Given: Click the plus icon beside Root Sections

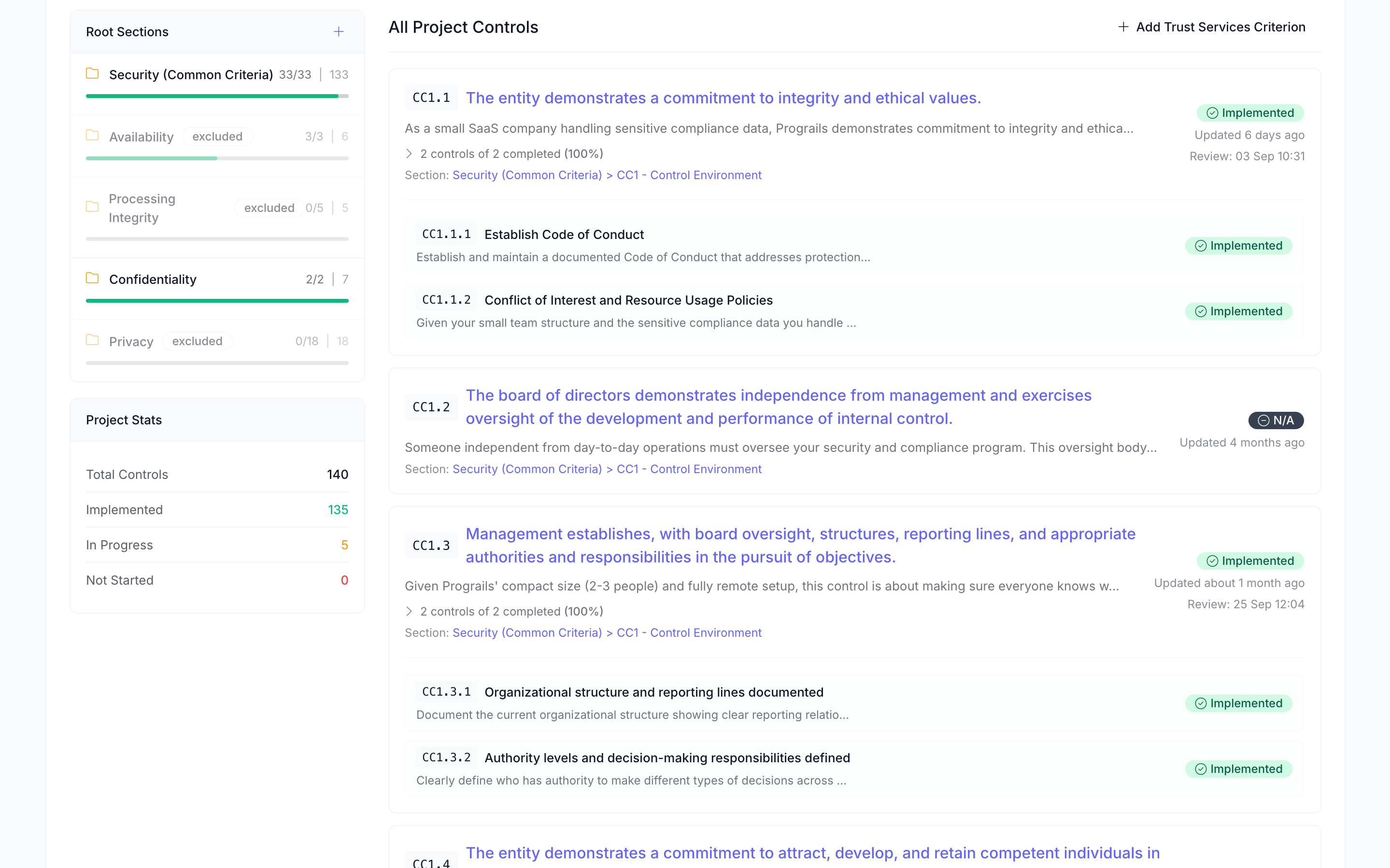Looking at the screenshot, I should [x=339, y=31].
